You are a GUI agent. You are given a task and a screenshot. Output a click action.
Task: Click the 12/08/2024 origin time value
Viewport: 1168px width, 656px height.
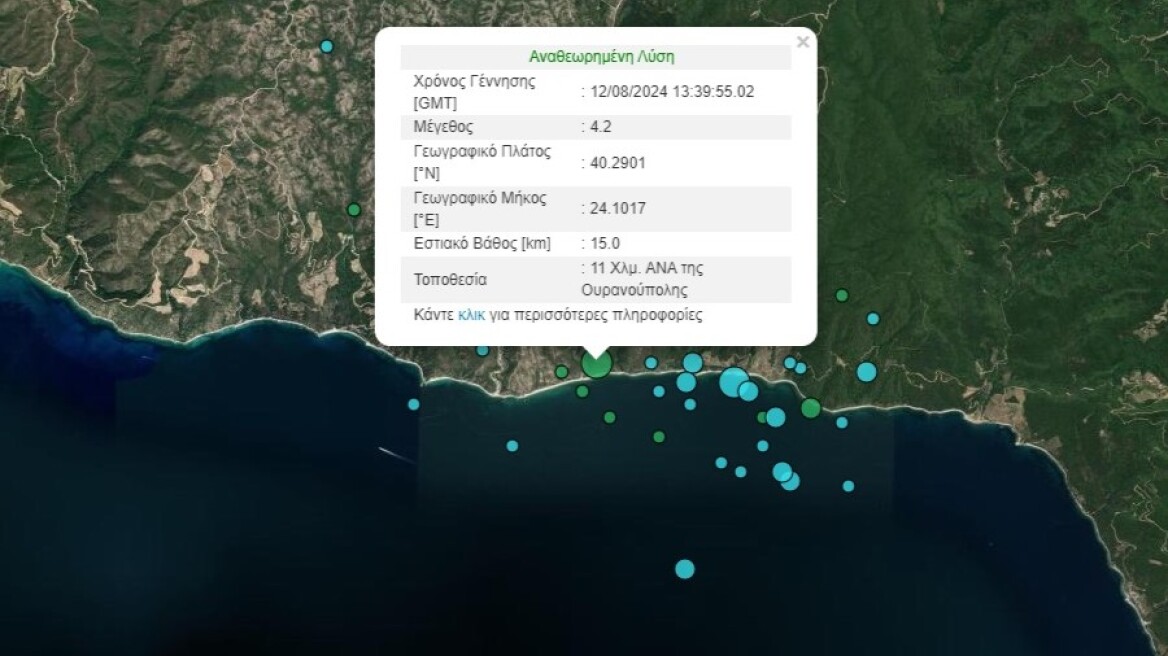[672, 92]
